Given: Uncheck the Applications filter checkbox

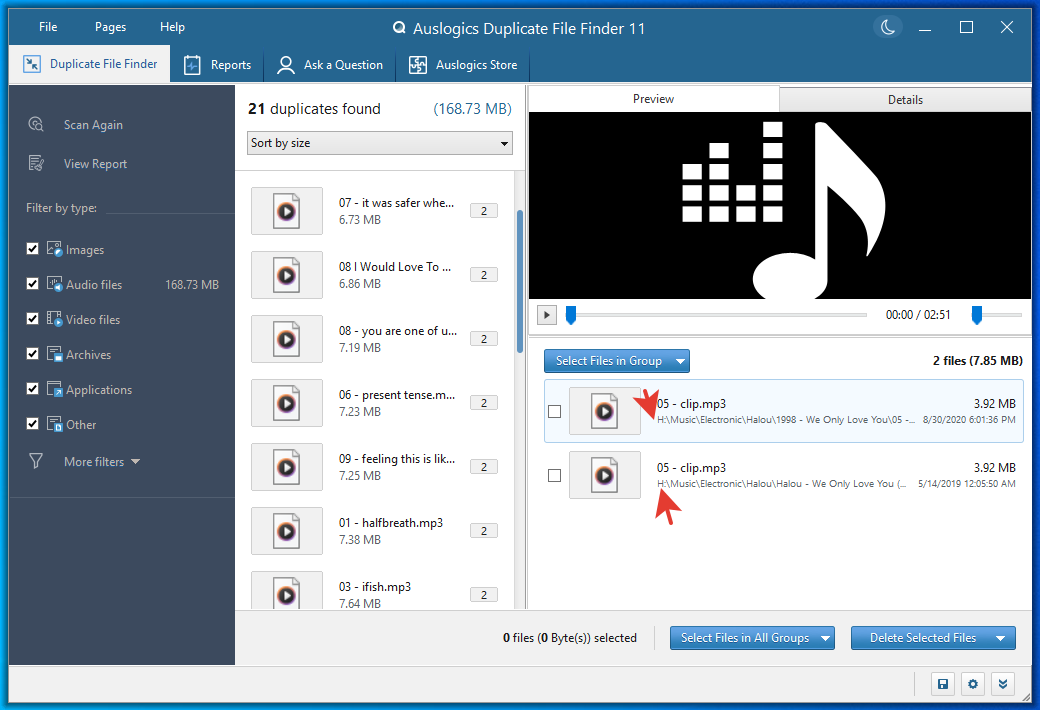Looking at the screenshot, I should click(32, 389).
